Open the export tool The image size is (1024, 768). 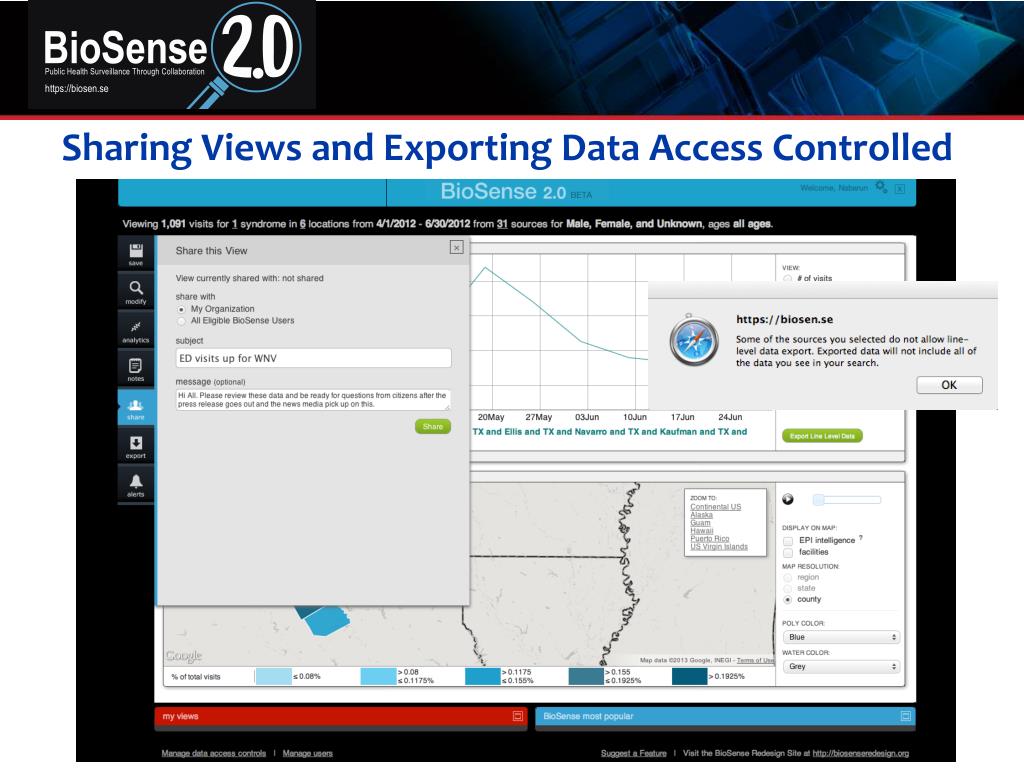coord(136,447)
